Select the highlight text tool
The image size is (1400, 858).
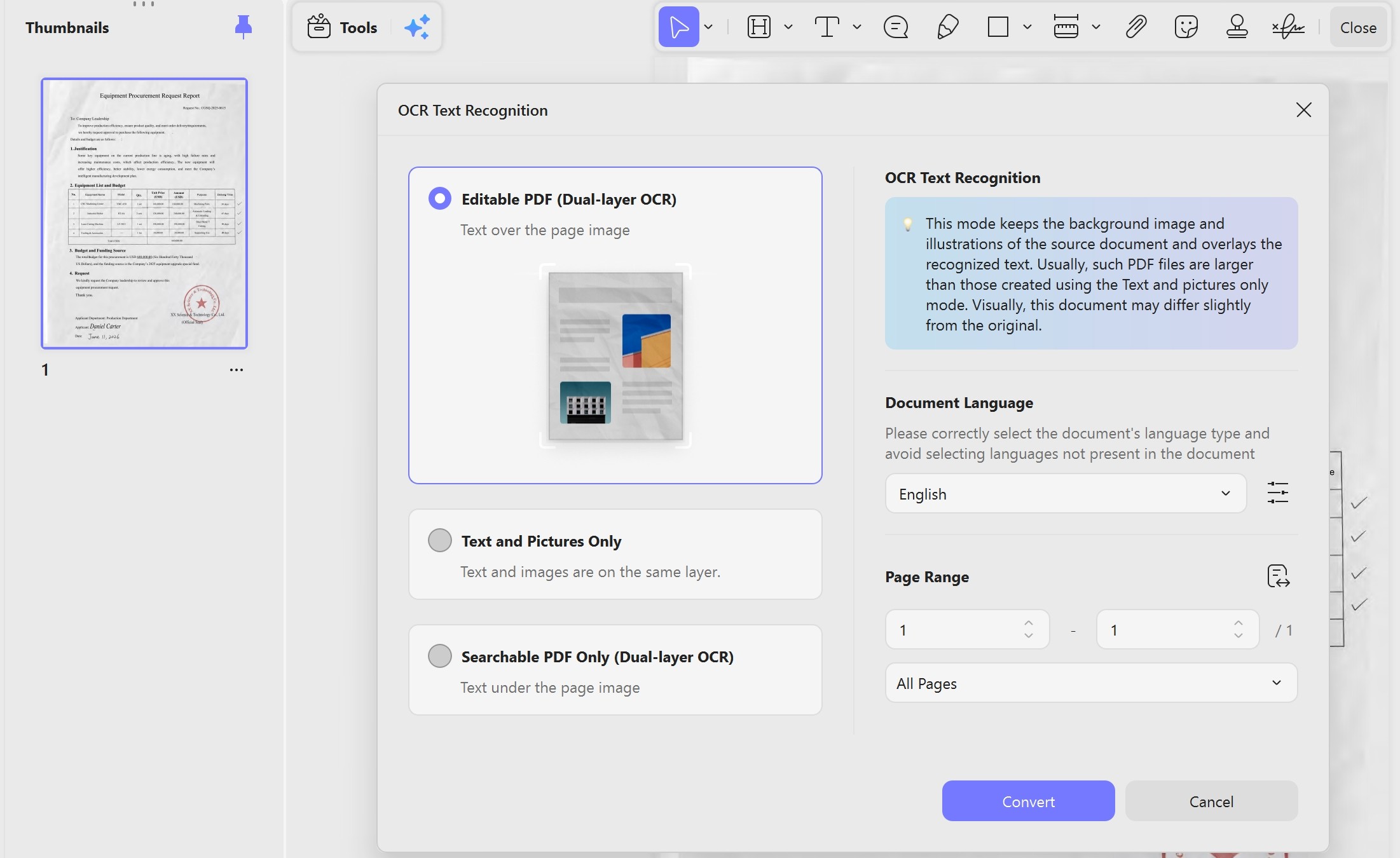759,27
